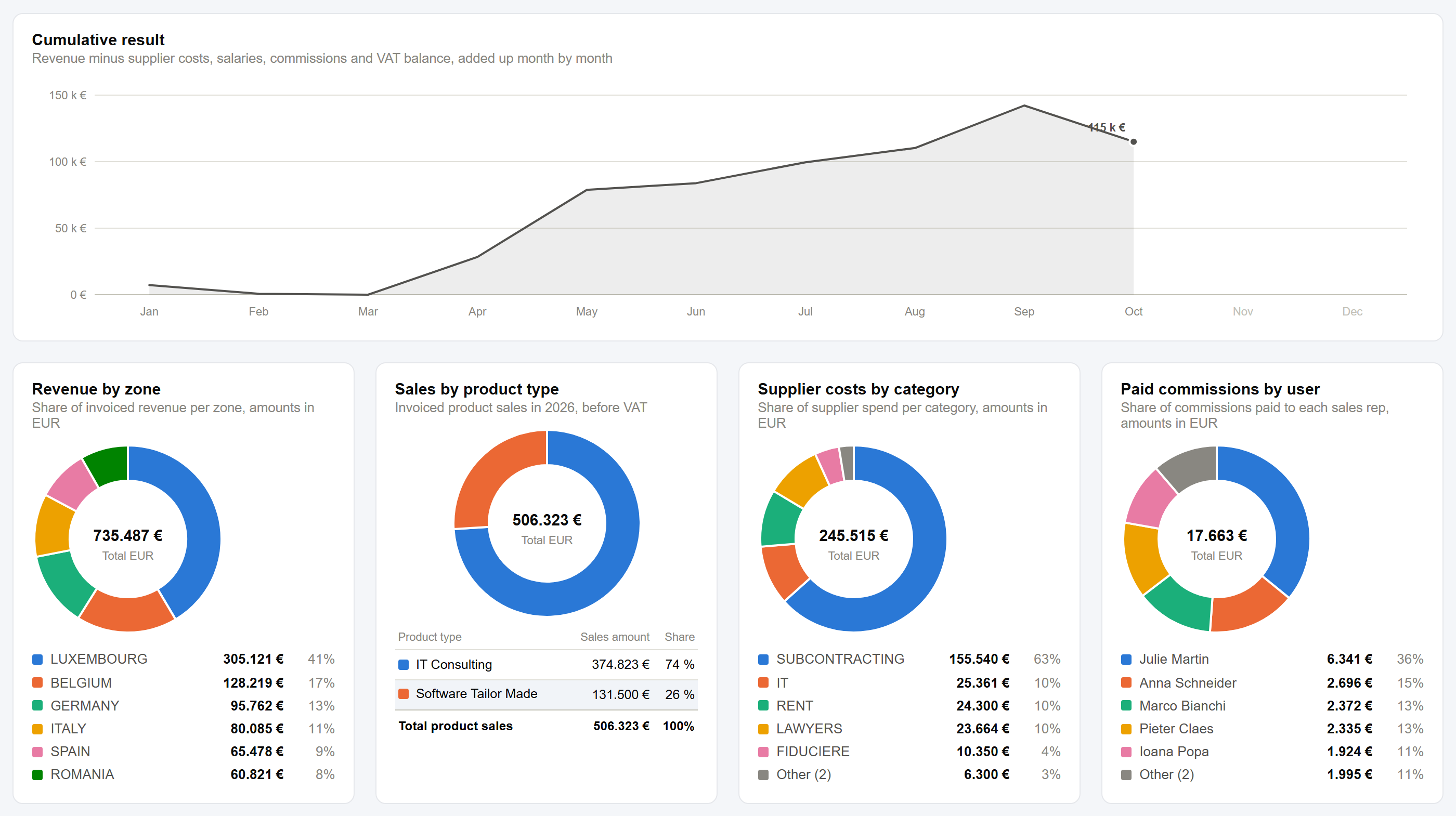This screenshot has height=816, width=1456.
Task: Click the SUBCONTRACTING legend swatch
Action: [763, 660]
